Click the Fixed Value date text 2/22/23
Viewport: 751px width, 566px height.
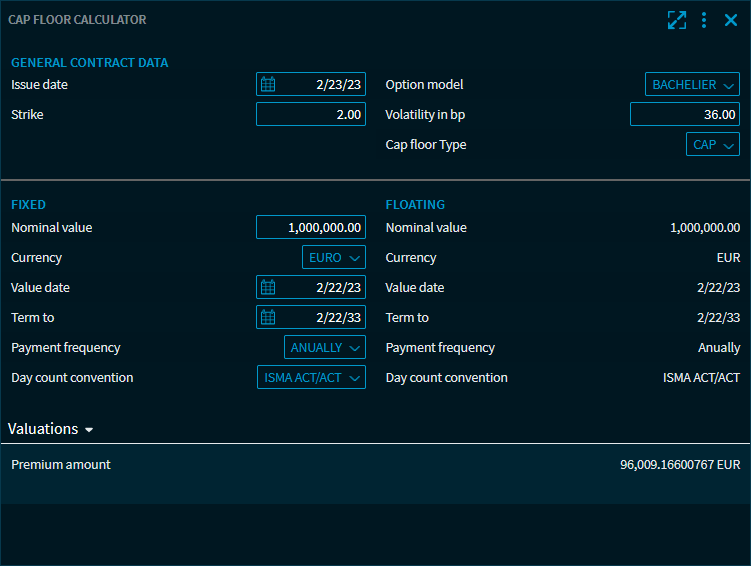coord(338,288)
